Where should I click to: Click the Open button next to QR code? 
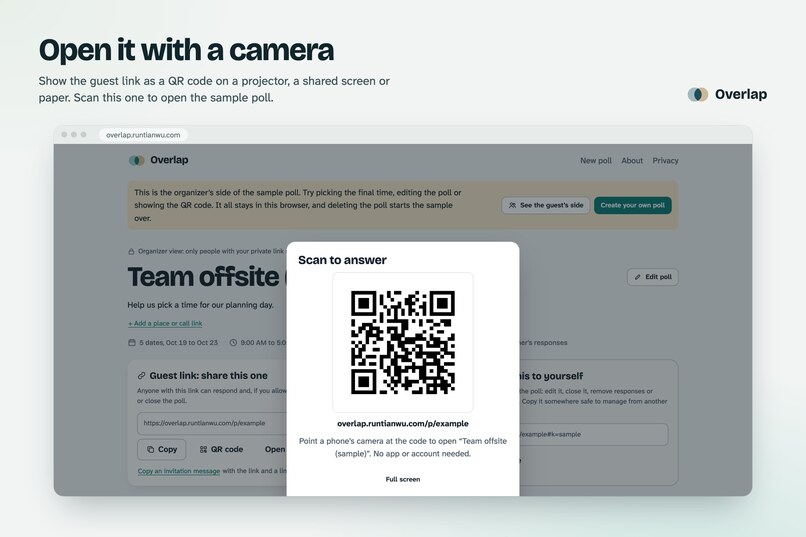coord(274,449)
